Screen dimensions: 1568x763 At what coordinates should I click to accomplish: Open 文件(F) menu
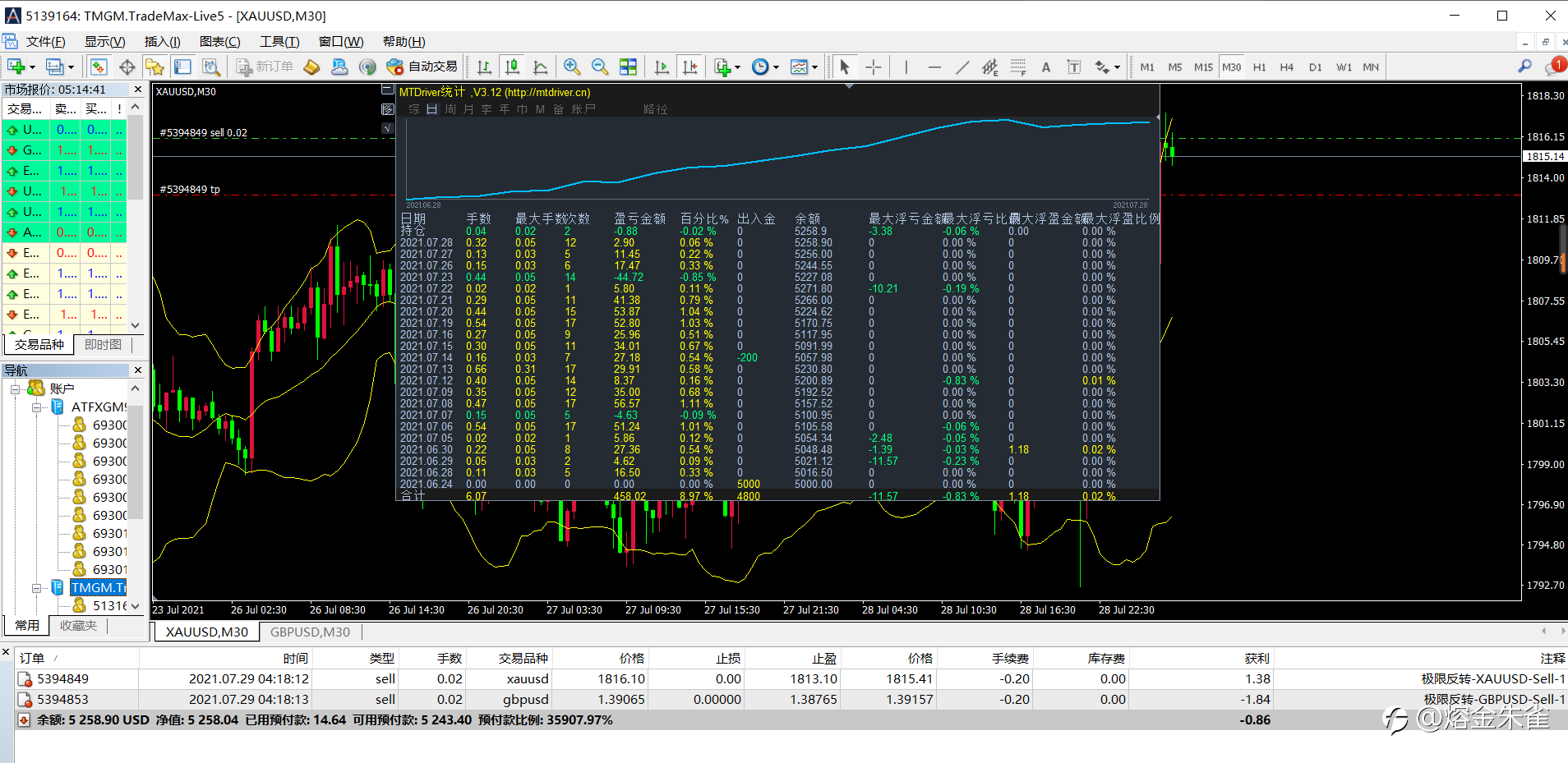click(x=45, y=42)
